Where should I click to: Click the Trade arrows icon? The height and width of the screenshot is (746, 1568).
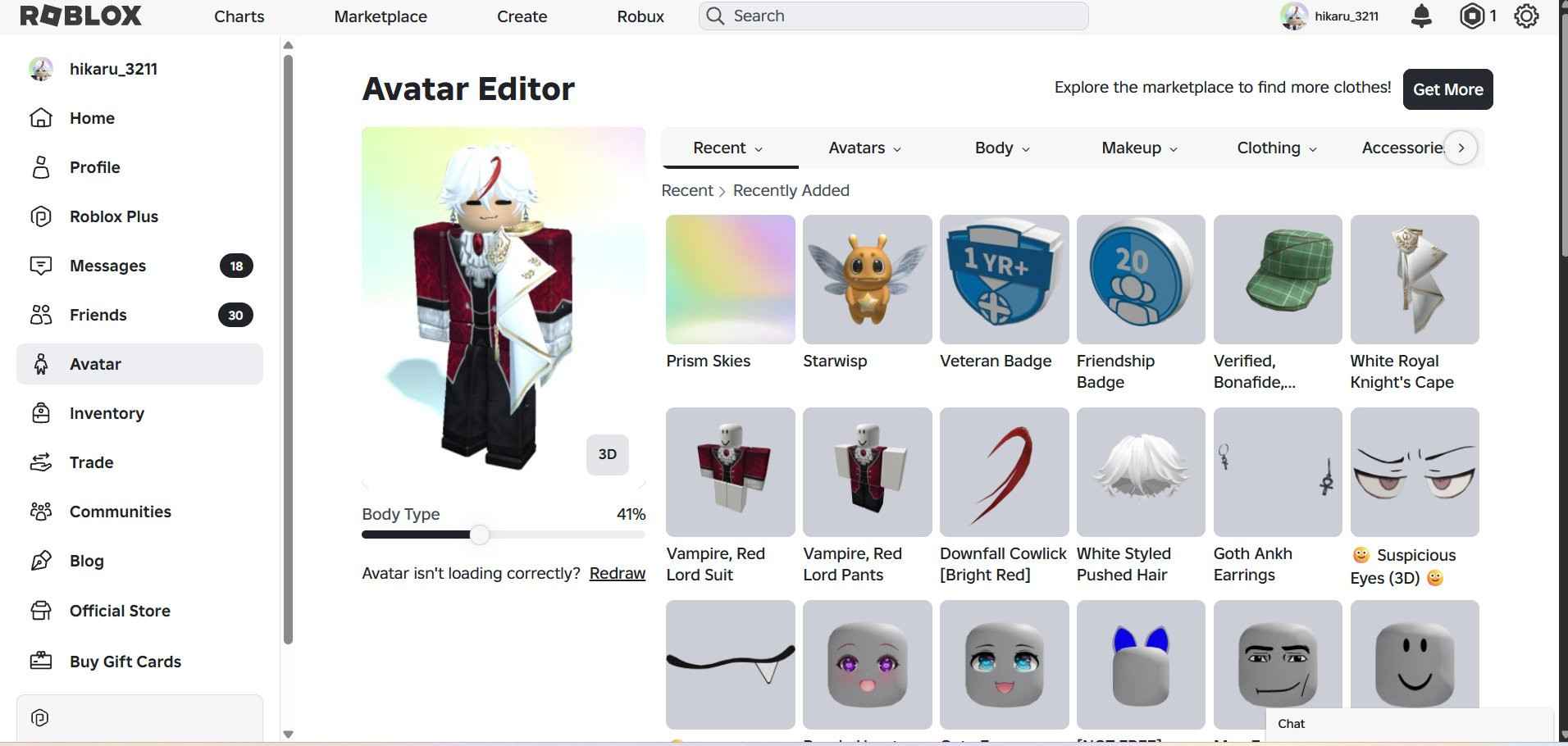tap(41, 462)
